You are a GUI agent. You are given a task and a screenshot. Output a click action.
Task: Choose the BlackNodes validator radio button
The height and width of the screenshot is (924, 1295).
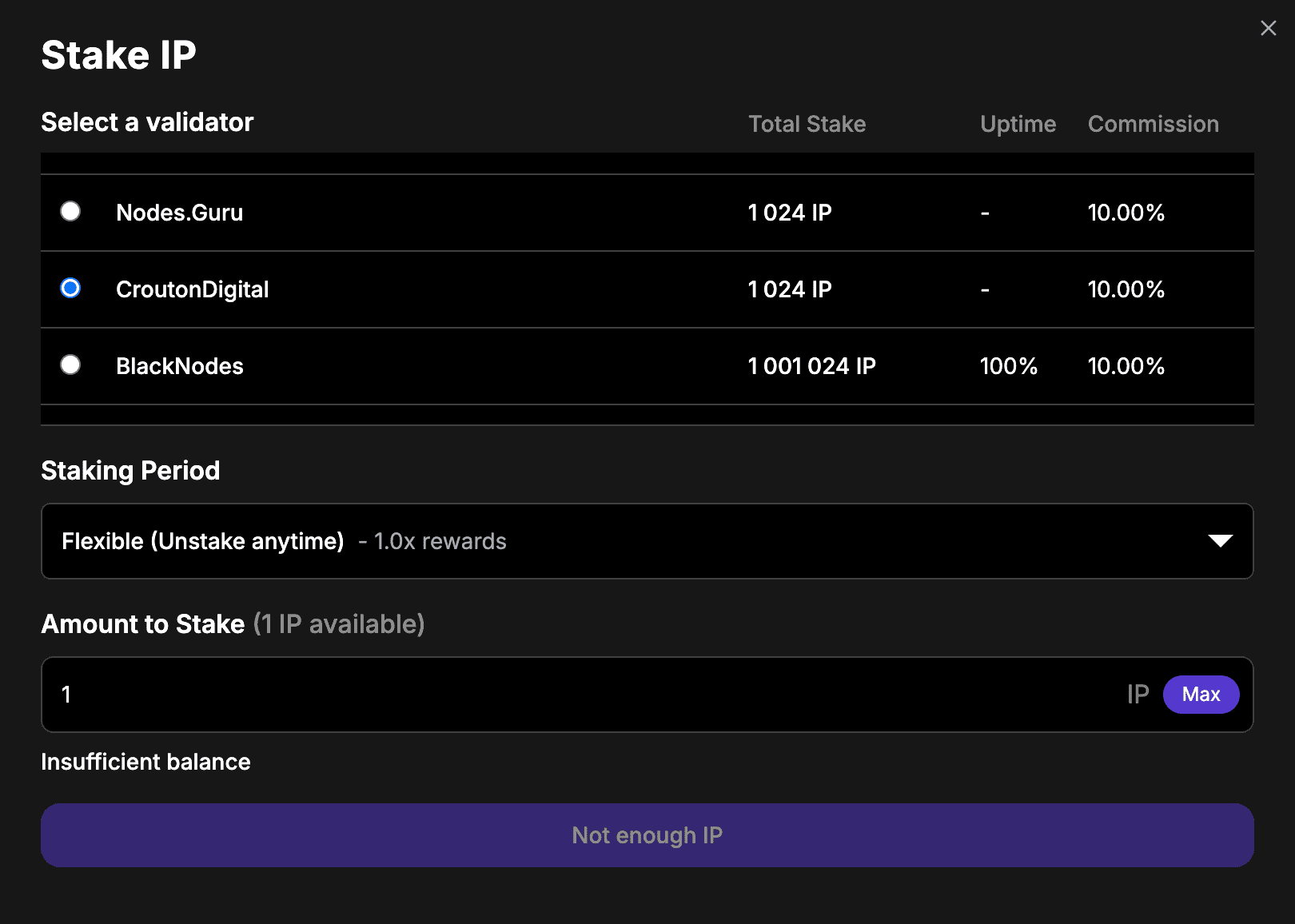(70, 364)
